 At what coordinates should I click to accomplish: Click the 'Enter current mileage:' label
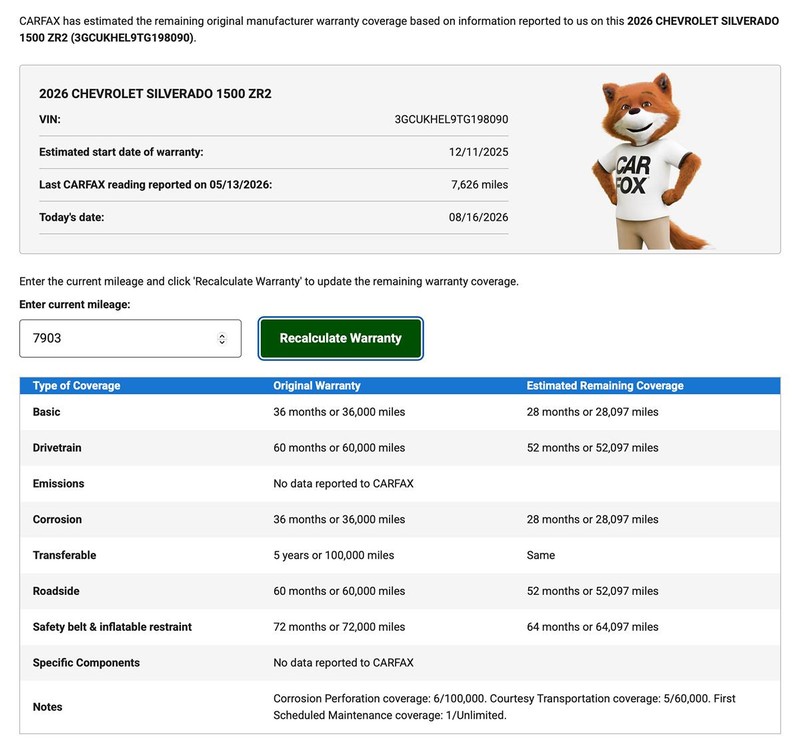[75, 305]
